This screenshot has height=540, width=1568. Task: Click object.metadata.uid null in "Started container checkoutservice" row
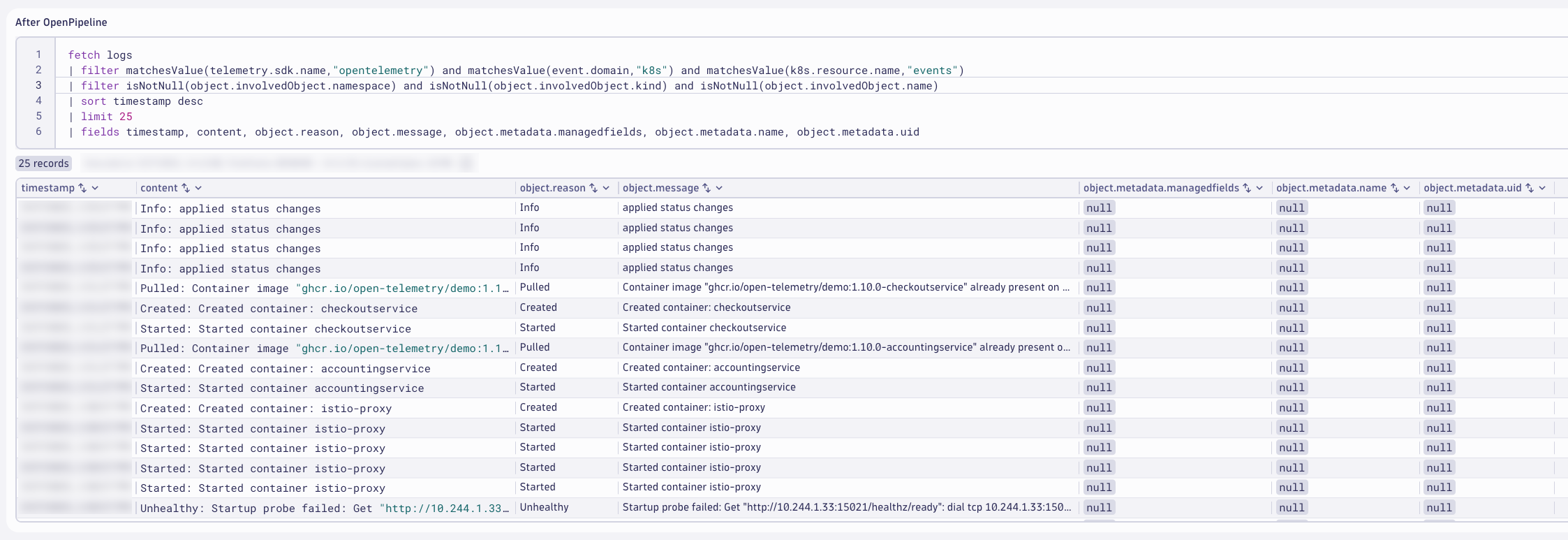(1440, 328)
